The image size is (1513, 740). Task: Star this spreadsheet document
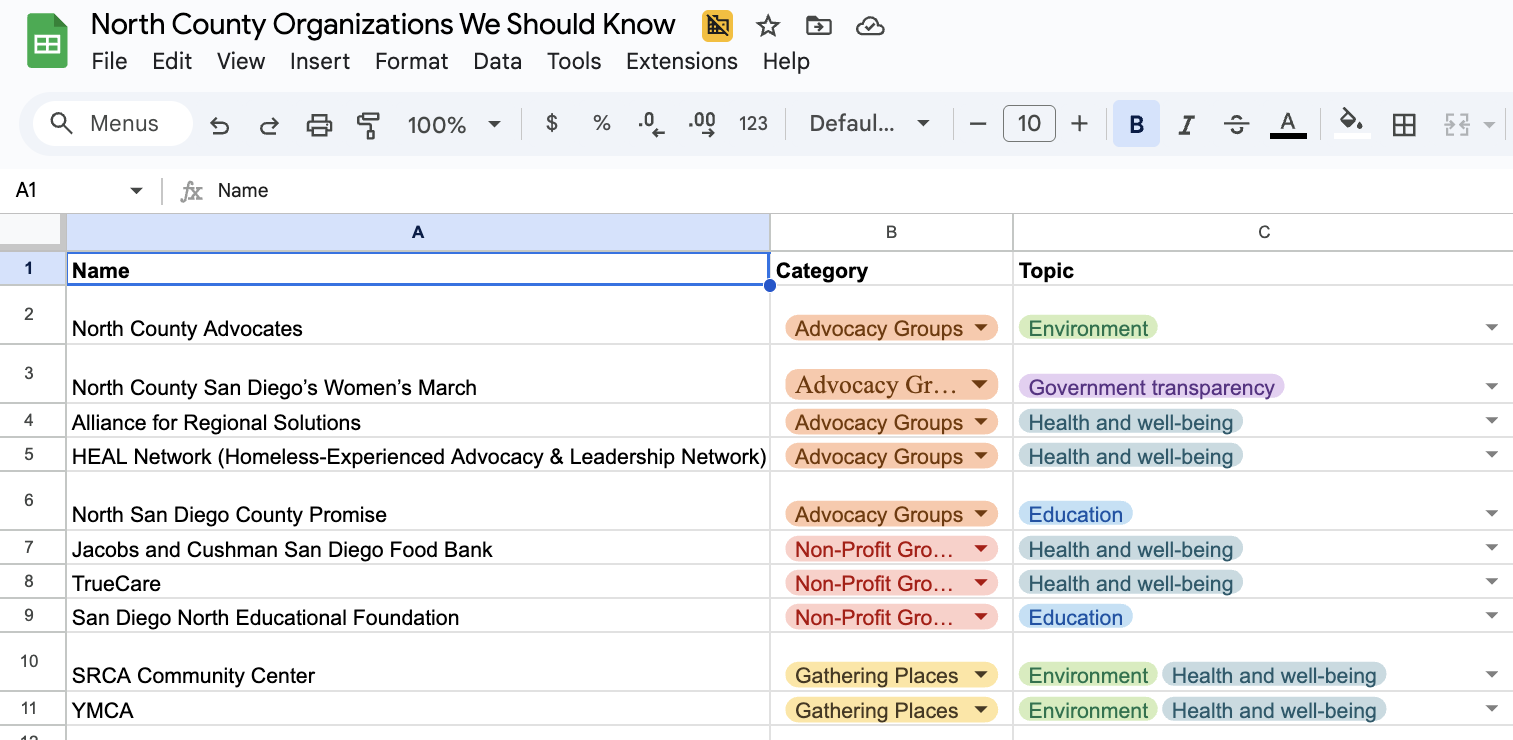[767, 26]
